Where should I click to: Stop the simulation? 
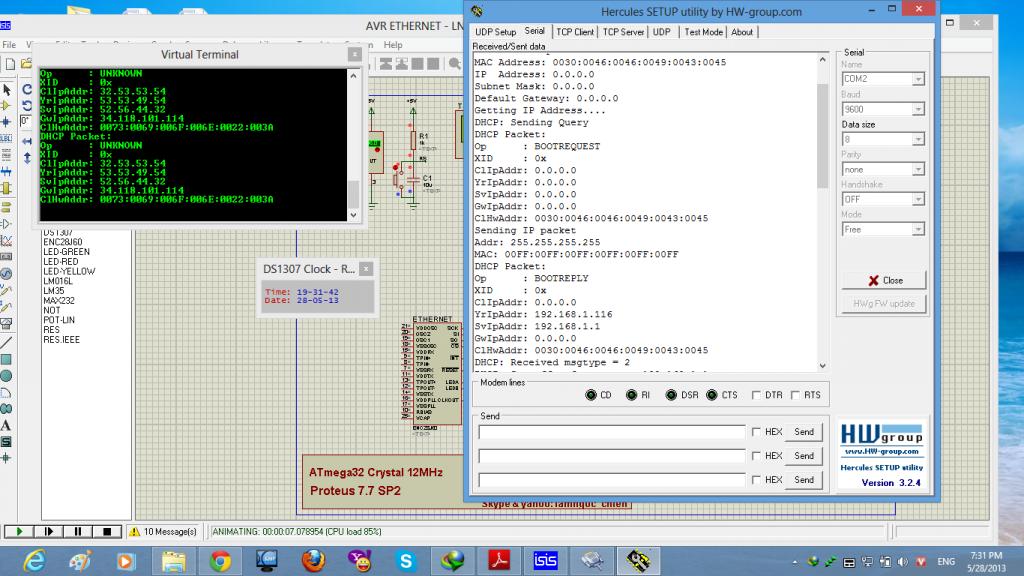click(x=109, y=531)
